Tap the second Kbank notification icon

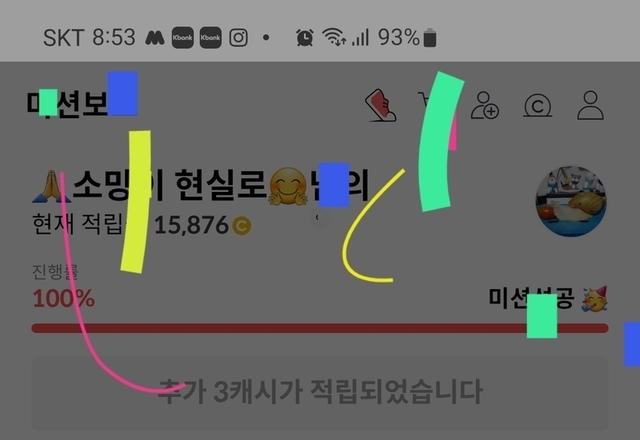(211, 38)
